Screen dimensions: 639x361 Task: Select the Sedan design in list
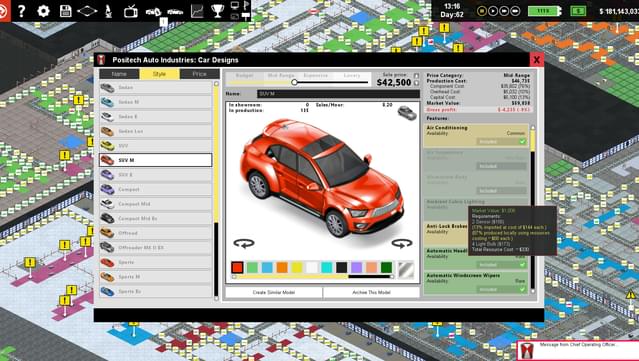[x=156, y=88]
